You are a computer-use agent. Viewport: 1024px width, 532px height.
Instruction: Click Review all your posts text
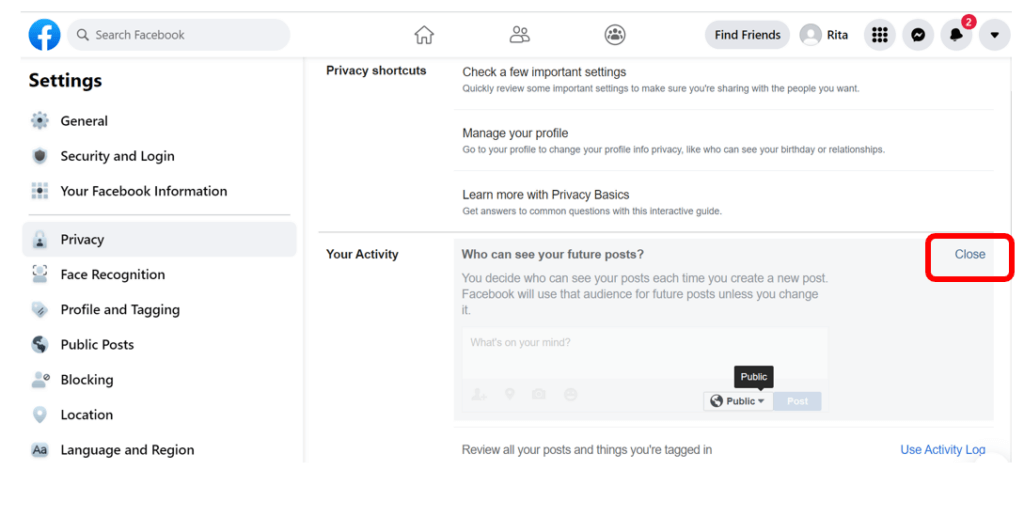(x=586, y=450)
